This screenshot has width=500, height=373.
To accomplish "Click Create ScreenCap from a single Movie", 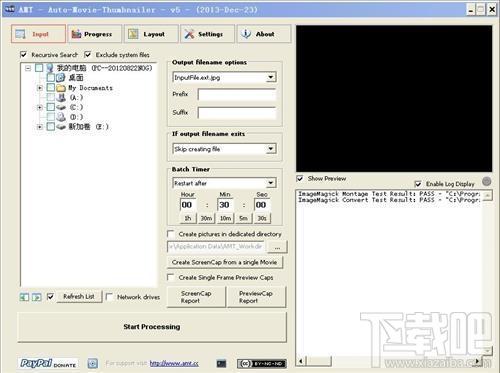I will [x=224, y=262].
